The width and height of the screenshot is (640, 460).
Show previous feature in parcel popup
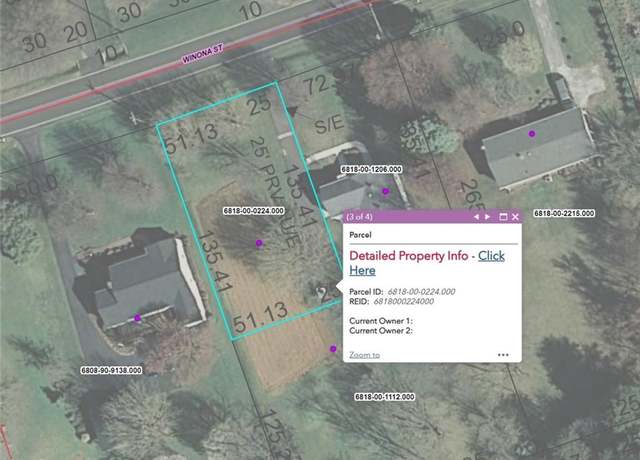point(476,217)
